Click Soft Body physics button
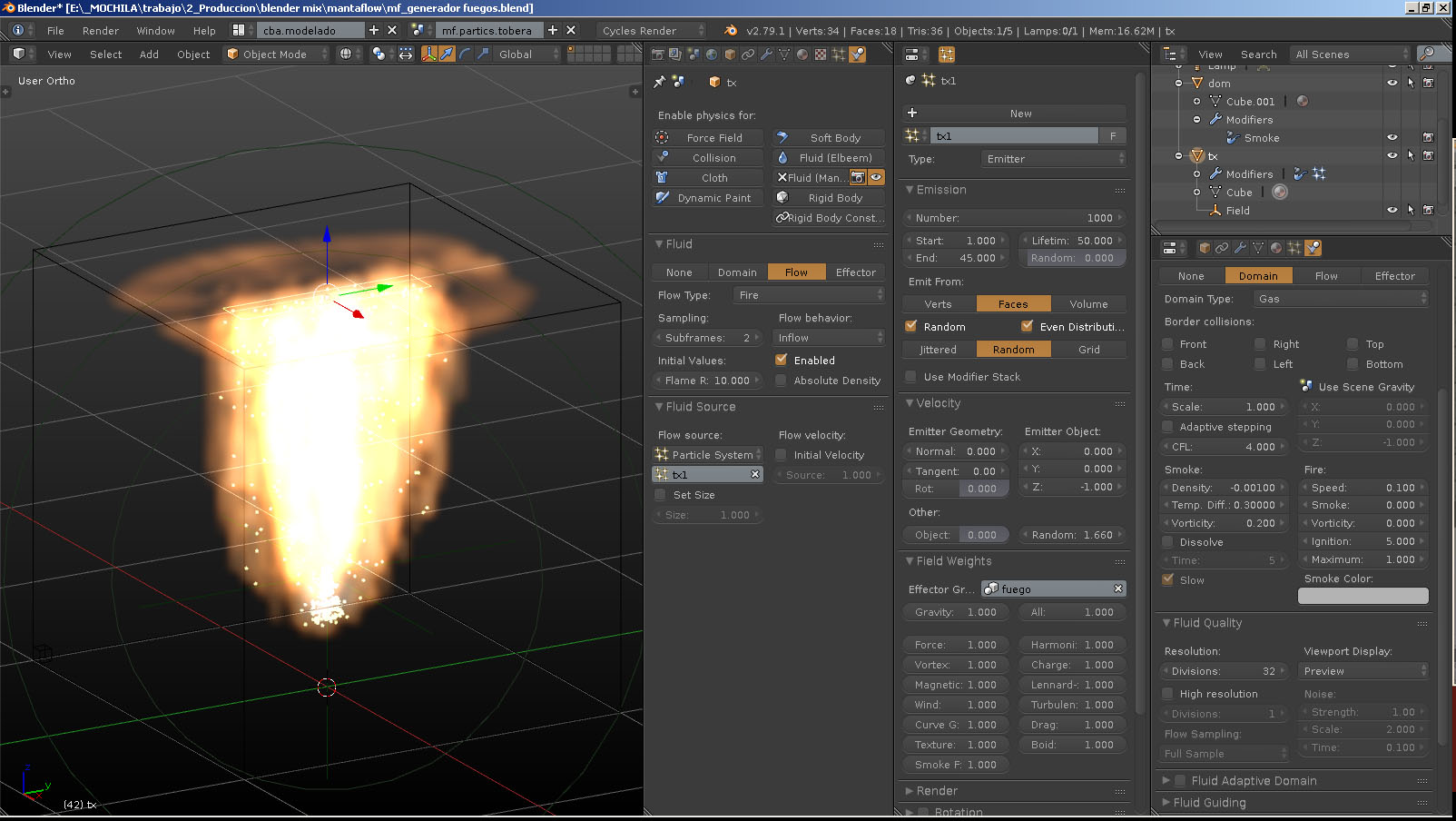Screen dimensions: 1456x821 829,138
